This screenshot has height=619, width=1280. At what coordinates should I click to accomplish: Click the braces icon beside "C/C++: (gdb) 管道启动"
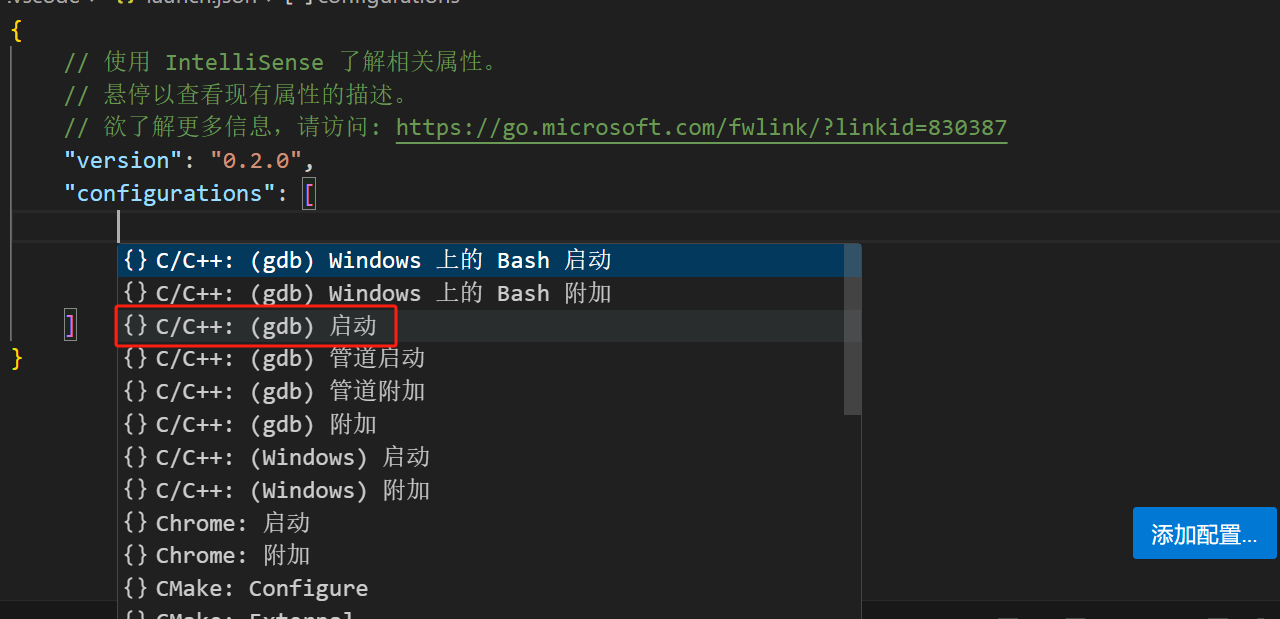click(136, 358)
